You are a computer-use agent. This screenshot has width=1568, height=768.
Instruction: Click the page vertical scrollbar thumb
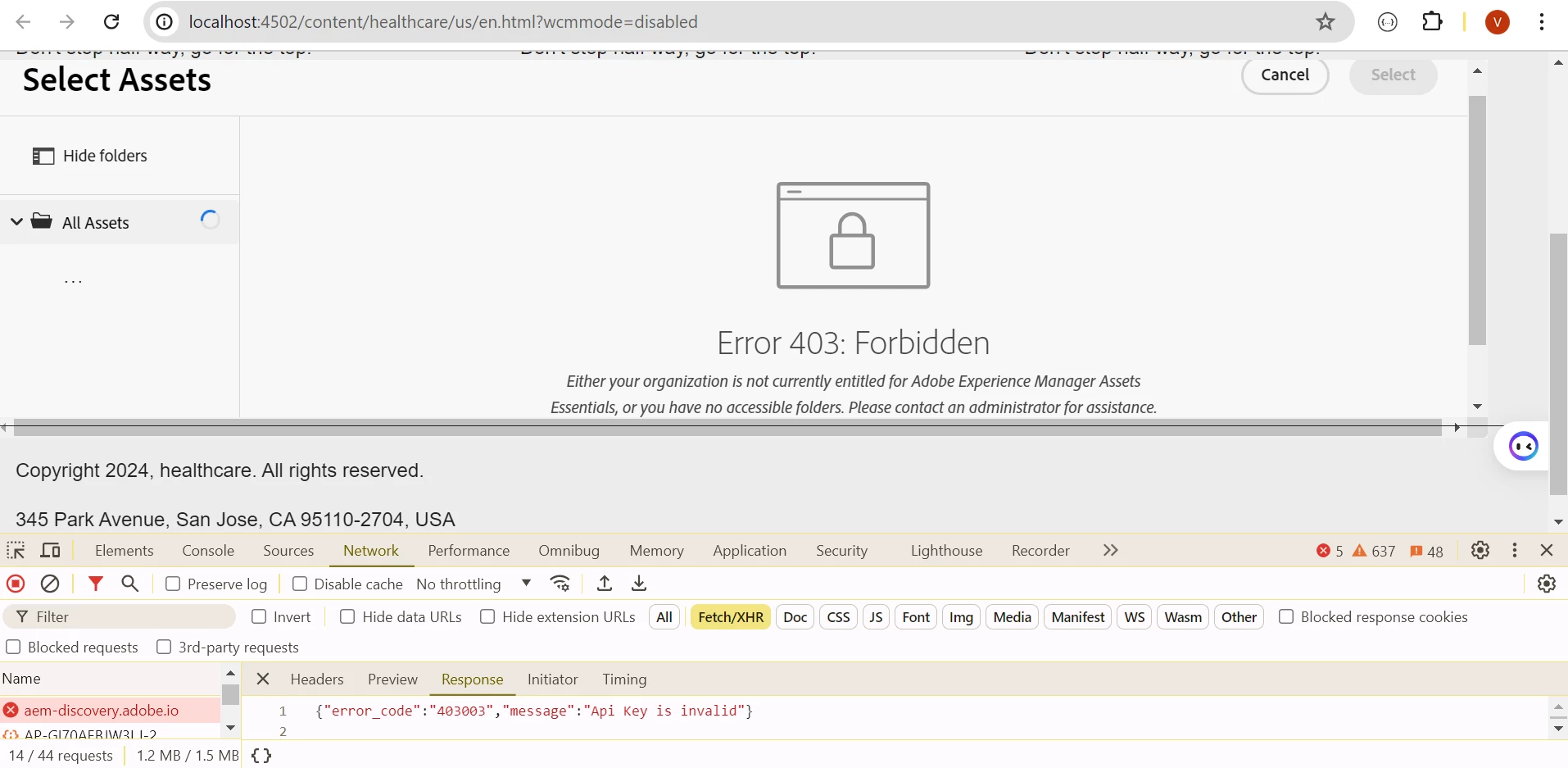coord(1558,365)
